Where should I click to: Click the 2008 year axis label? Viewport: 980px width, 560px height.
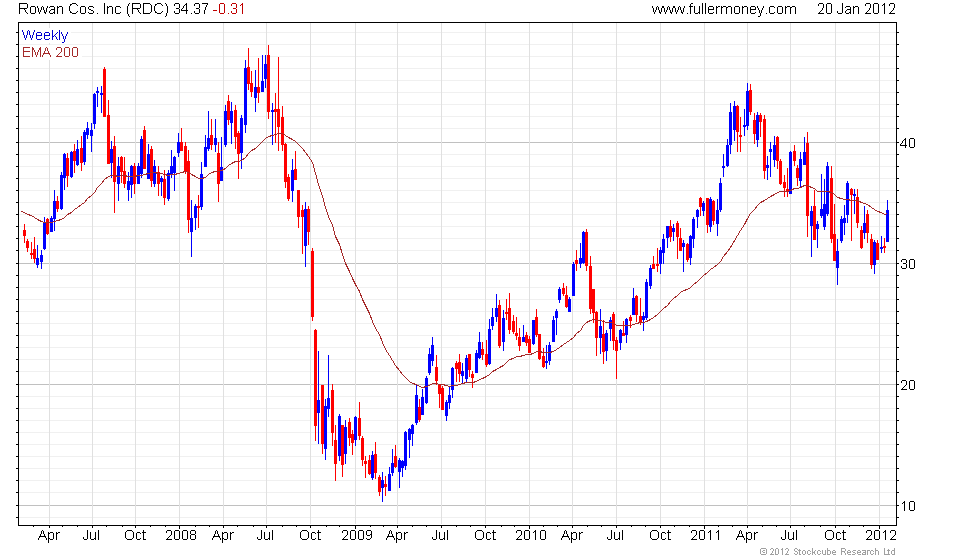tap(181, 536)
